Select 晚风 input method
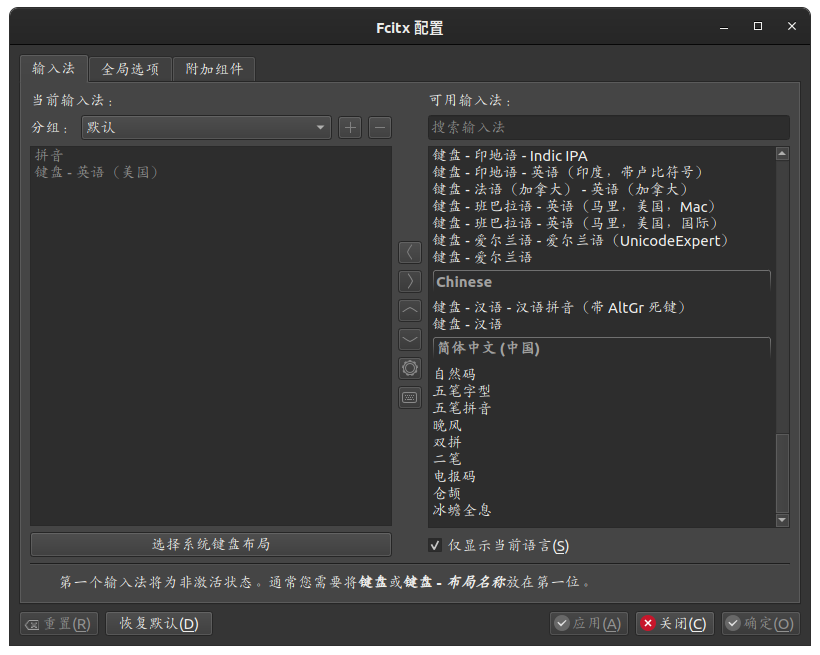This screenshot has width=820, height=655. coord(601,425)
